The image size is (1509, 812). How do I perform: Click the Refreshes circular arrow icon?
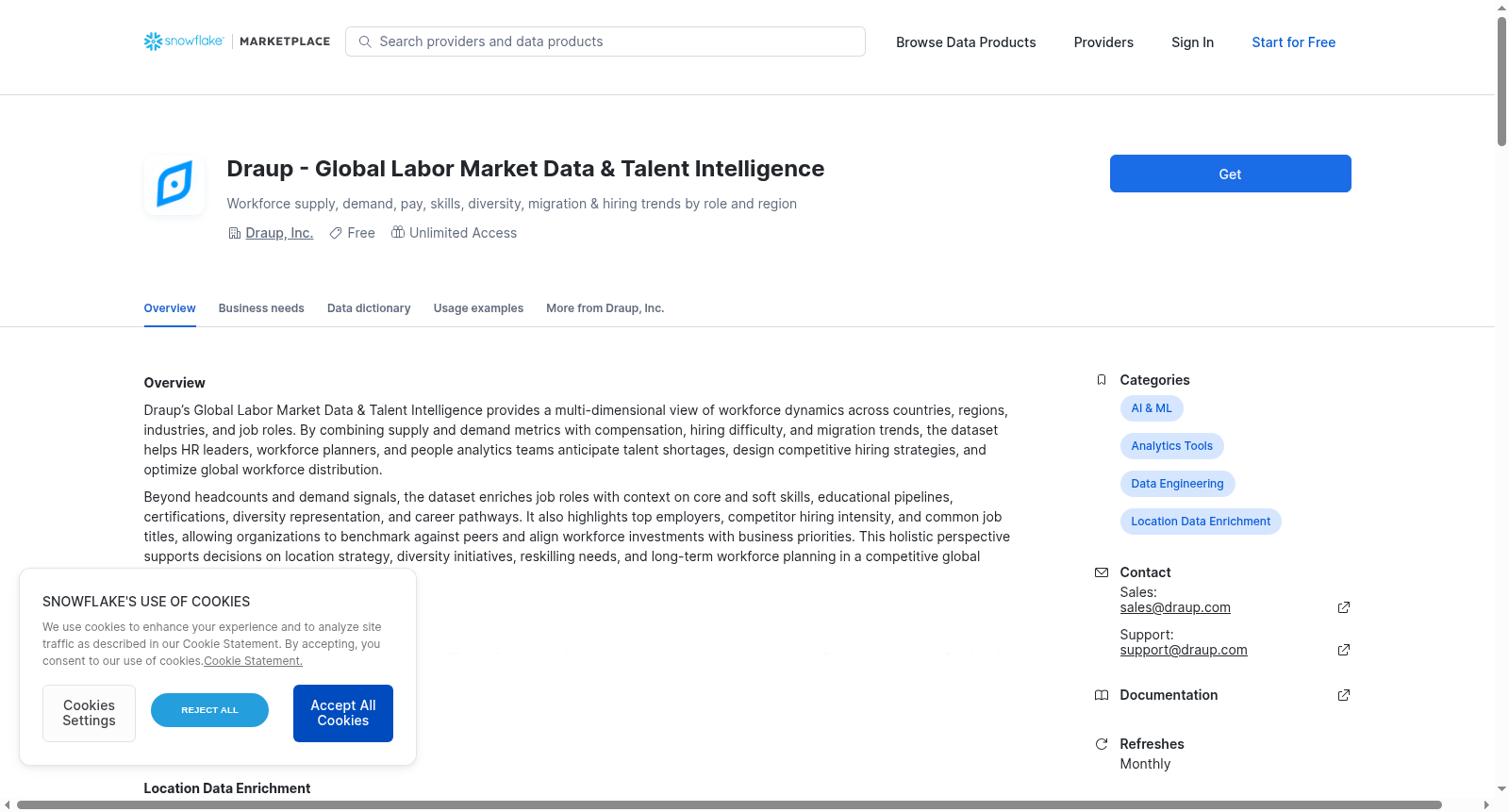coord(1102,744)
